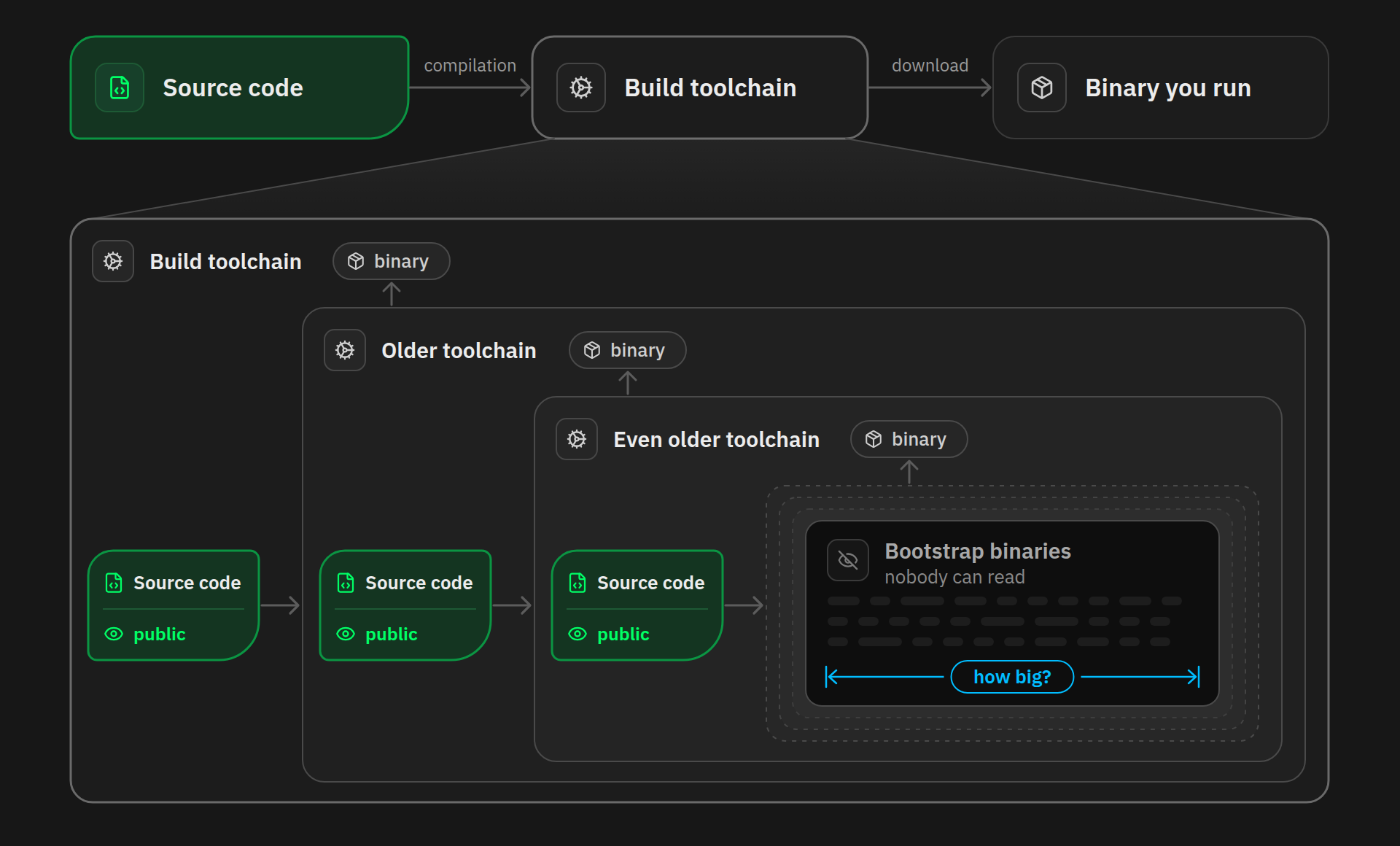Image resolution: width=1400 pixels, height=846 pixels.
Task: Click the Source code title in the top green card
Action: (233, 88)
